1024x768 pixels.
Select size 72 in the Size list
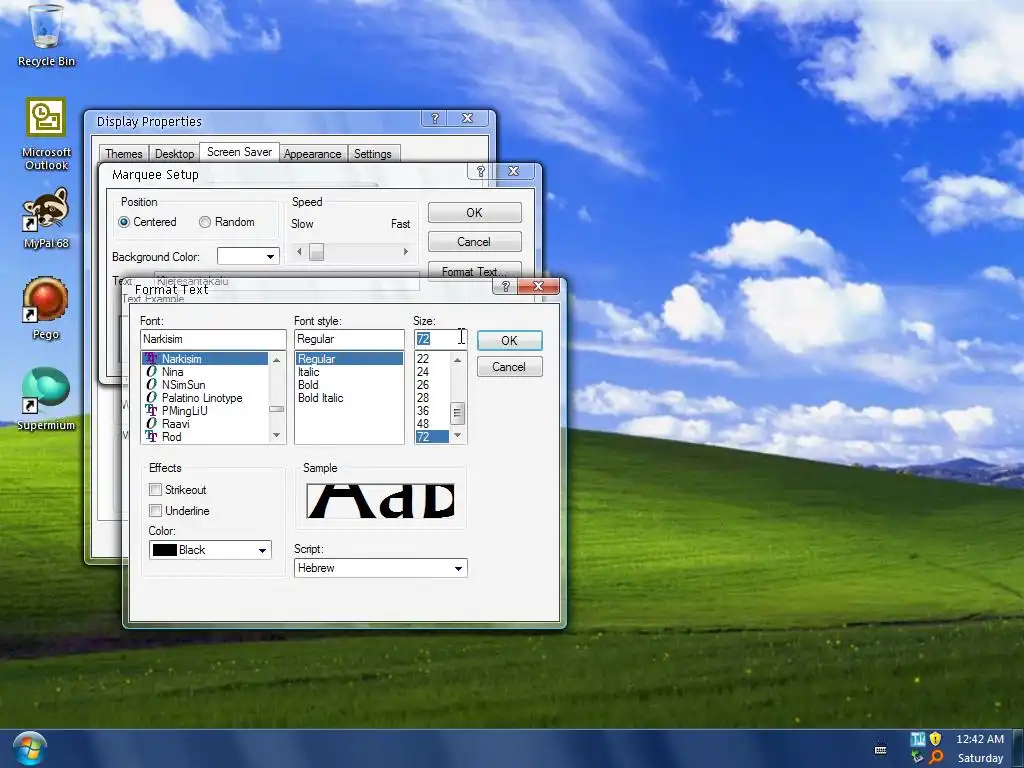[432, 437]
